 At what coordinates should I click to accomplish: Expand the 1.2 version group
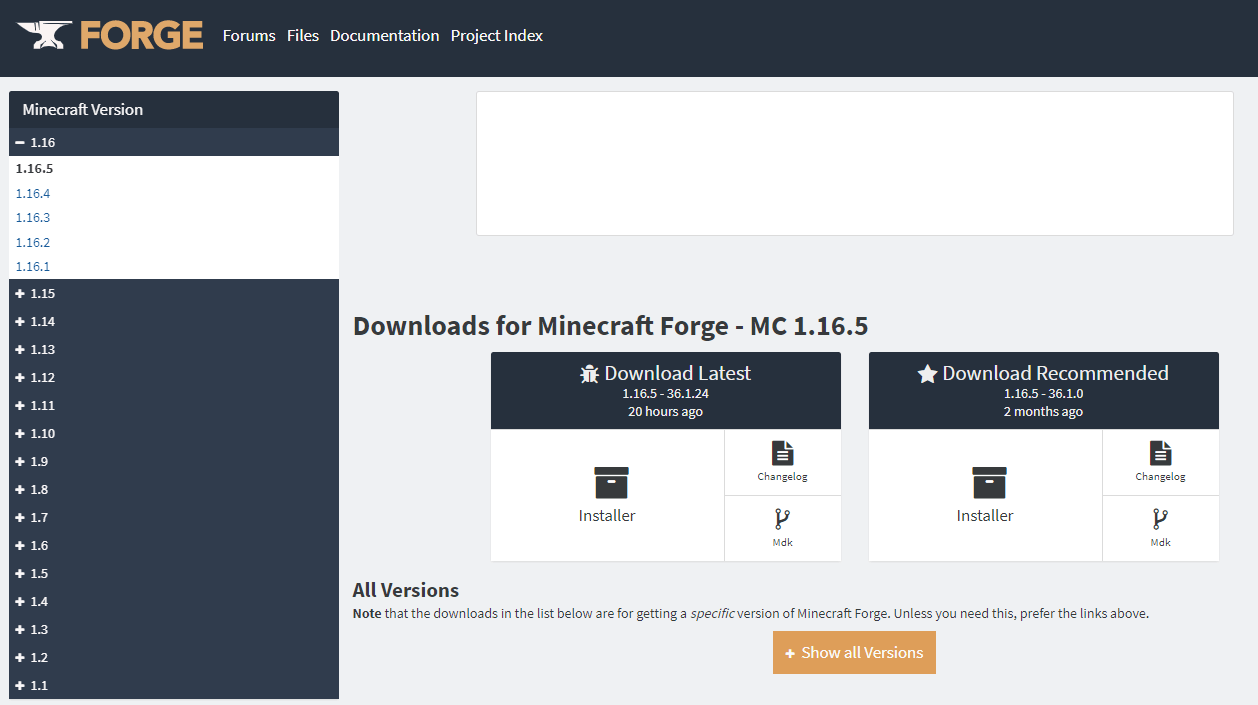[174, 658]
